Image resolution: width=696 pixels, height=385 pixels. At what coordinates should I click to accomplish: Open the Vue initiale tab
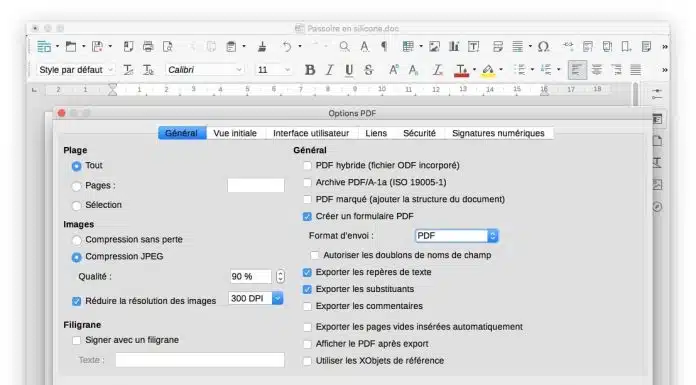[x=235, y=133]
